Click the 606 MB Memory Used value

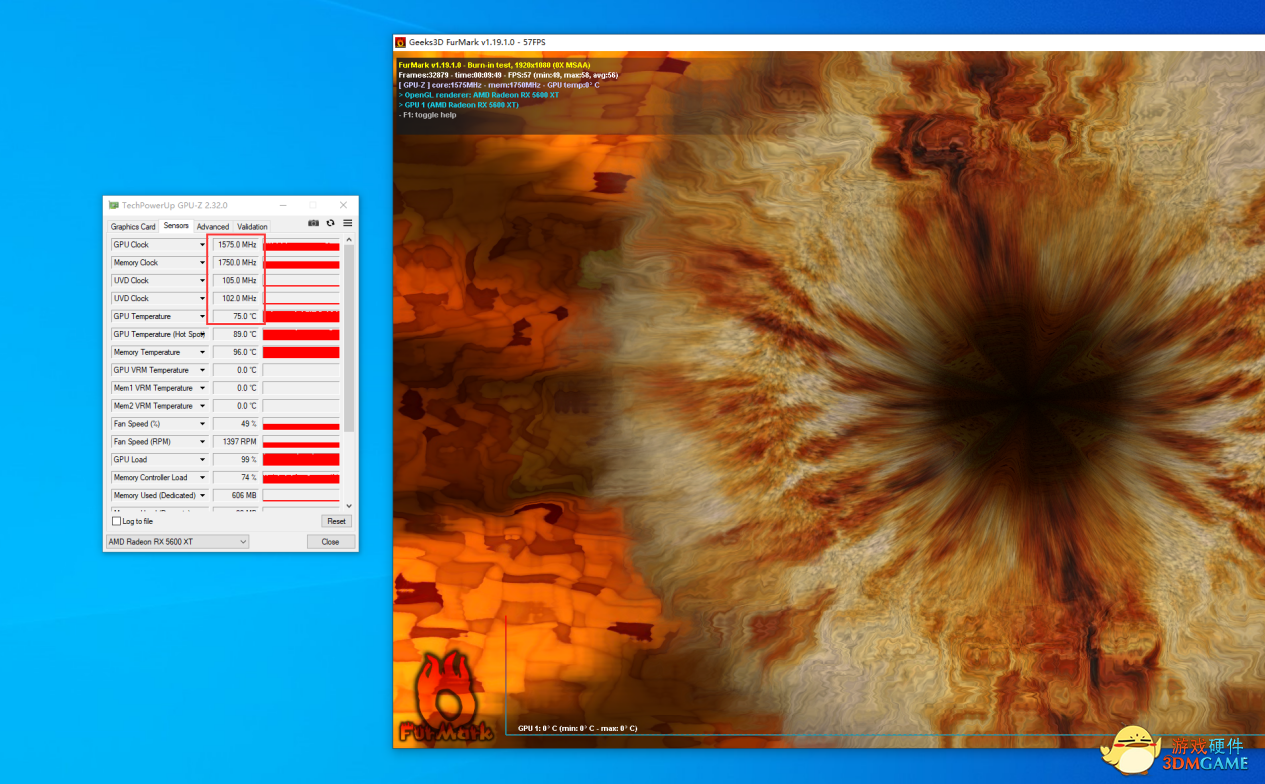tap(236, 496)
